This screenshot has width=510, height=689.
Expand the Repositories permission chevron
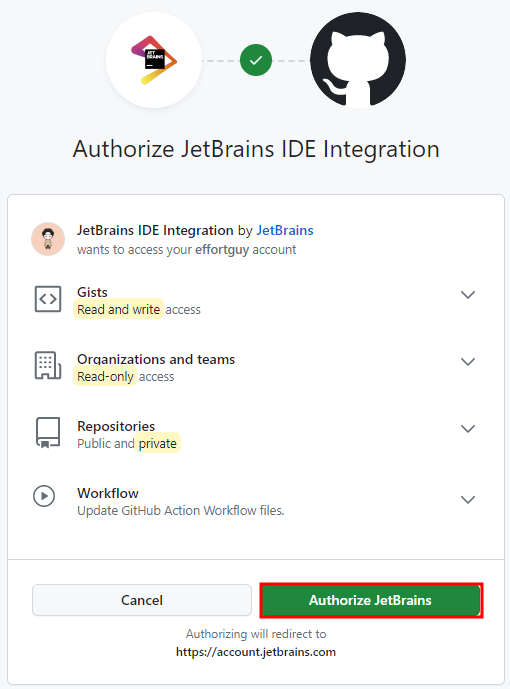coord(468,428)
